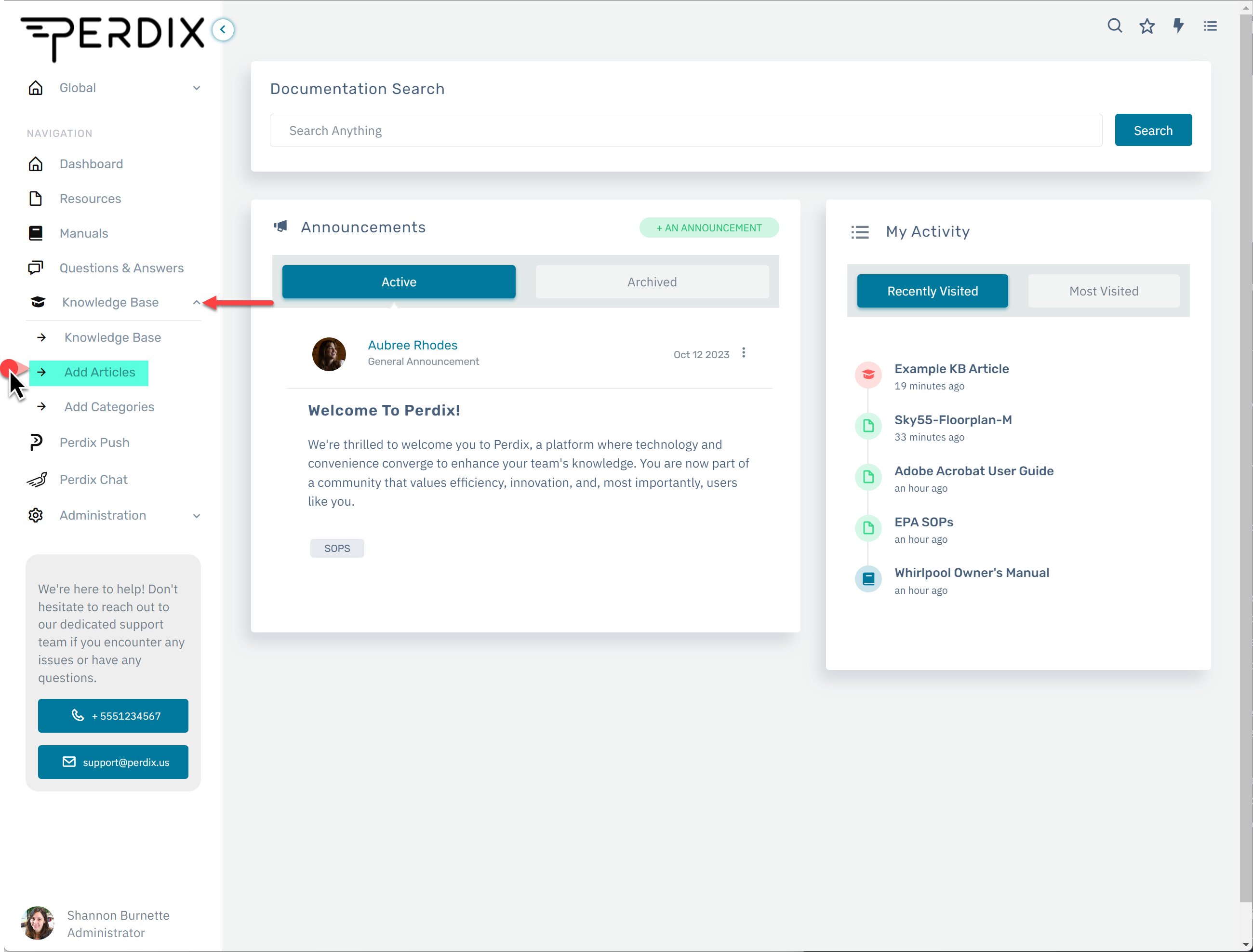Open Whirlpool Owner's Manual entry
The image size is (1253, 952).
[x=972, y=572]
